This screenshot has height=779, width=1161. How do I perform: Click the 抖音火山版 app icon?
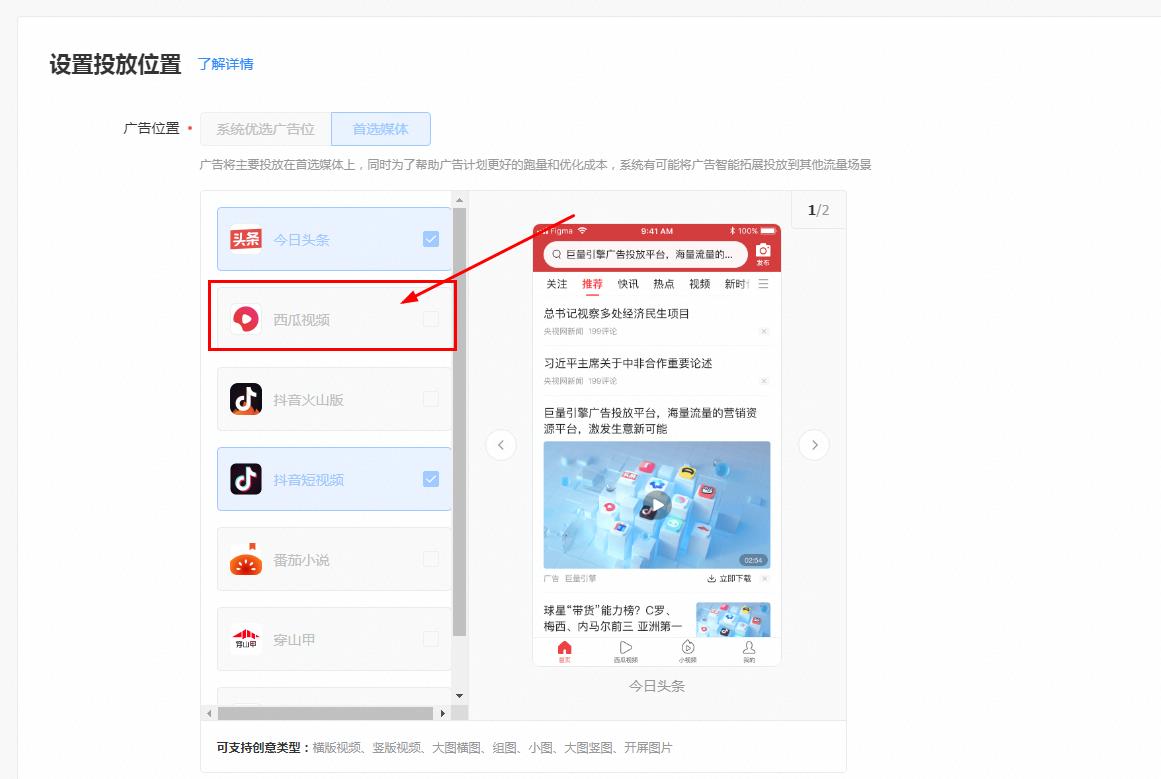tap(246, 399)
